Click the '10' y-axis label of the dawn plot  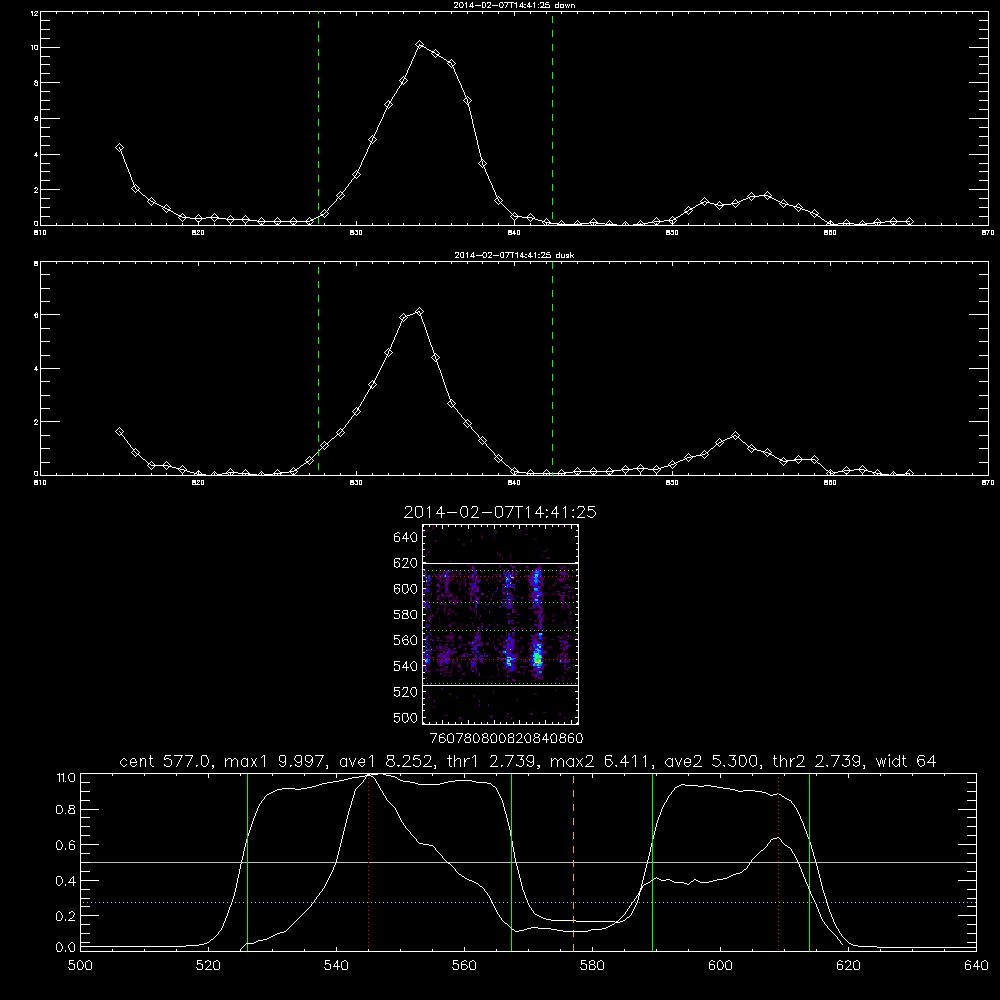pyautogui.click(x=35, y=48)
